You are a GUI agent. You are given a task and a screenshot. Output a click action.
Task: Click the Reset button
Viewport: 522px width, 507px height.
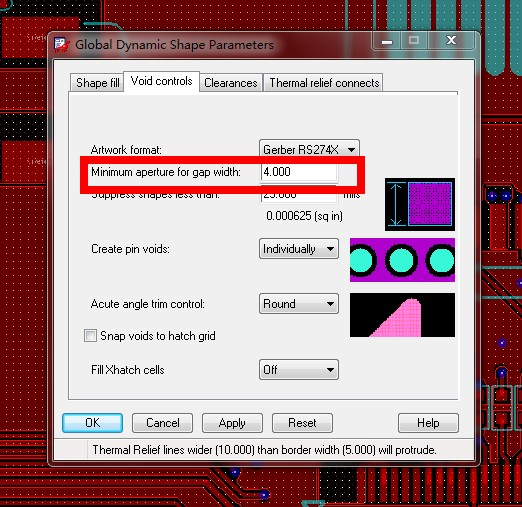[302, 423]
